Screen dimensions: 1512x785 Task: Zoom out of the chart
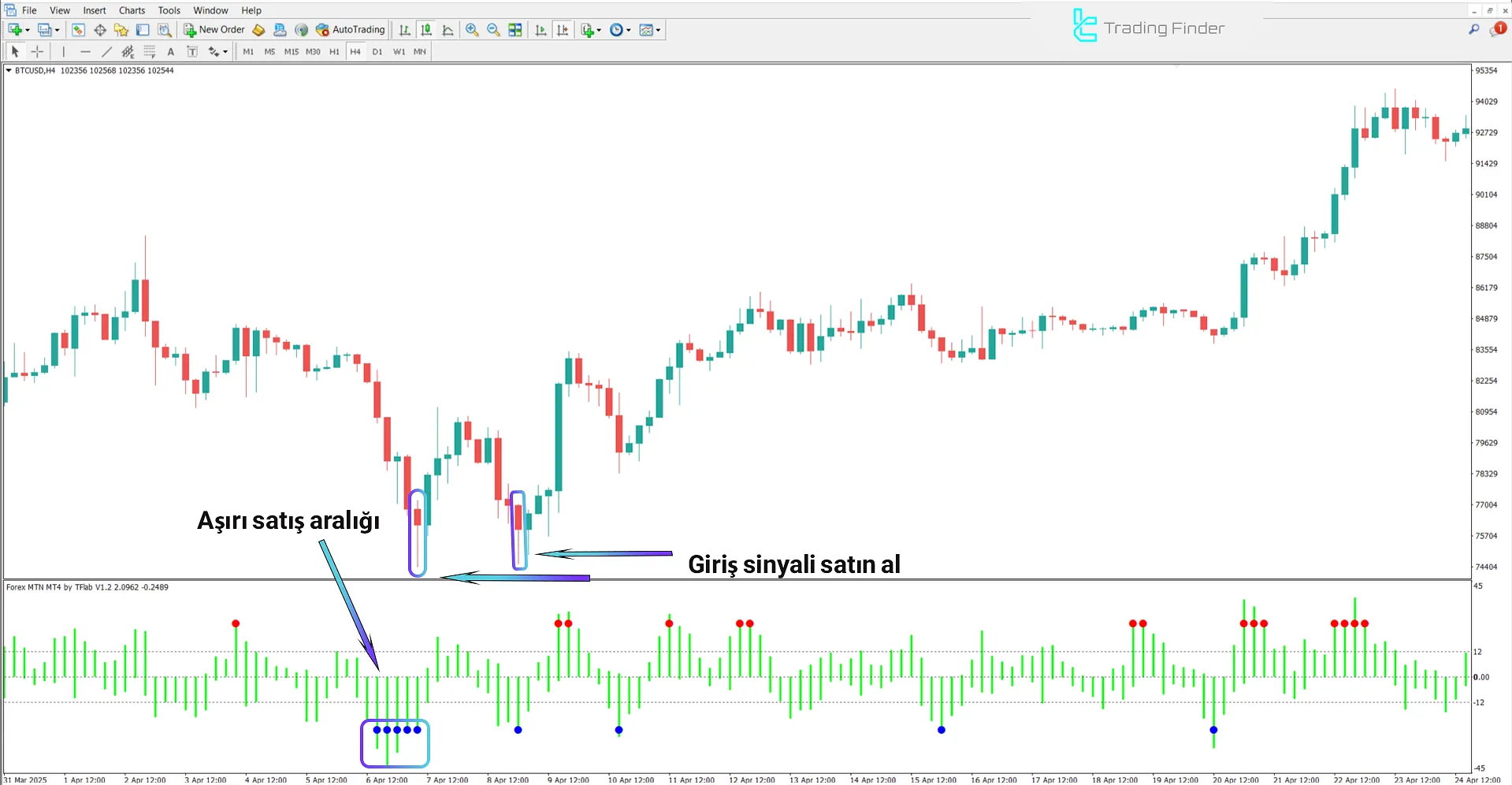pyautogui.click(x=492, y=29)
